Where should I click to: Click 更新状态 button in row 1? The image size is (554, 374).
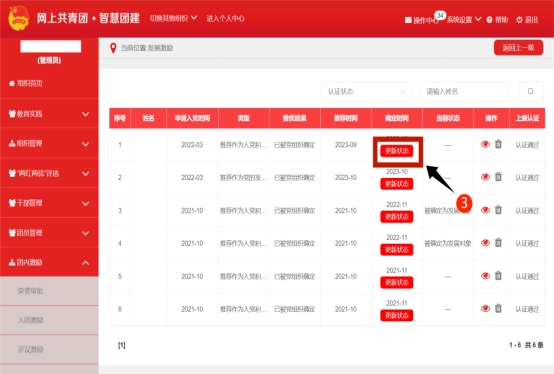pos(397,151)
